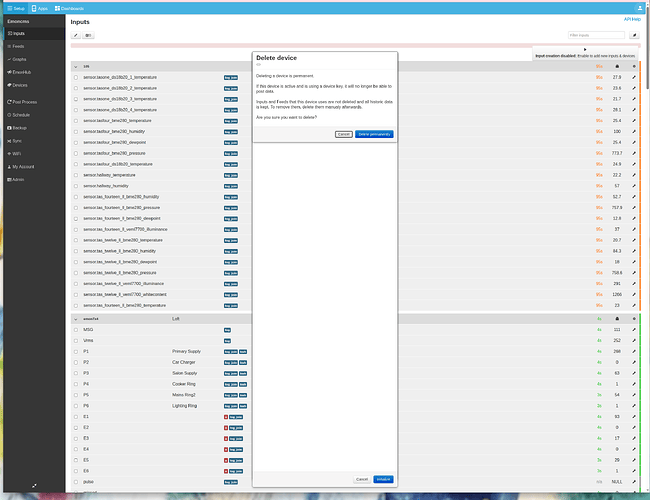Open Schedule in the sidebar
Image resolution: width=650 pixels, height=500 pixels.
(x=34, y=115)
